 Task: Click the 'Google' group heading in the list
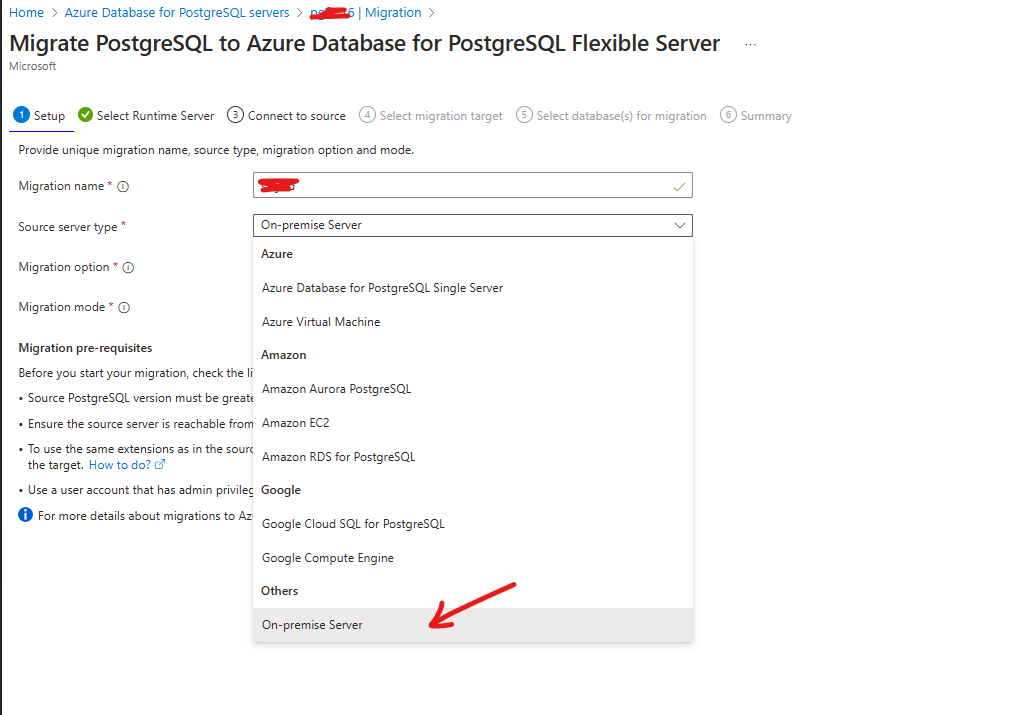(x=281, y=490)
